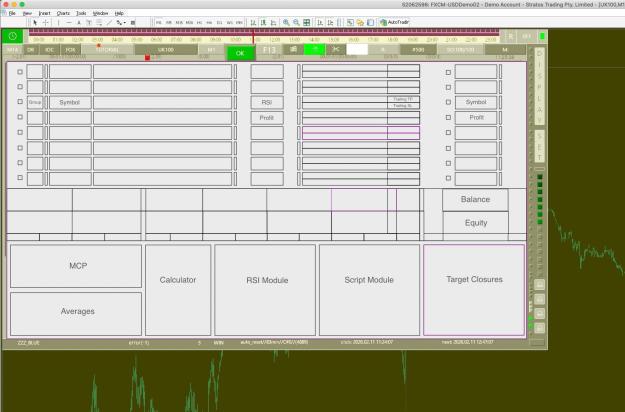This screenshot has height=412, width=625.
Task: Open the Insert menu
Action: click(x=44, y=13)
